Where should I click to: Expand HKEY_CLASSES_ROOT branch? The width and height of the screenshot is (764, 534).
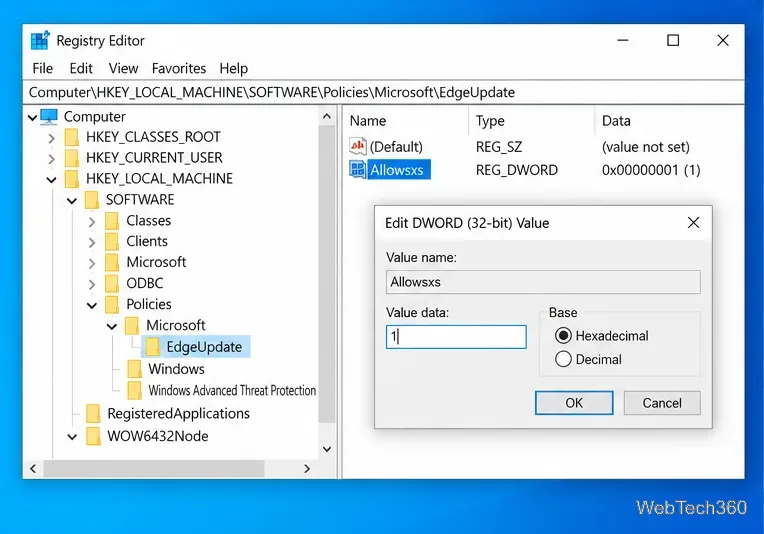click(x=52, y=138)
